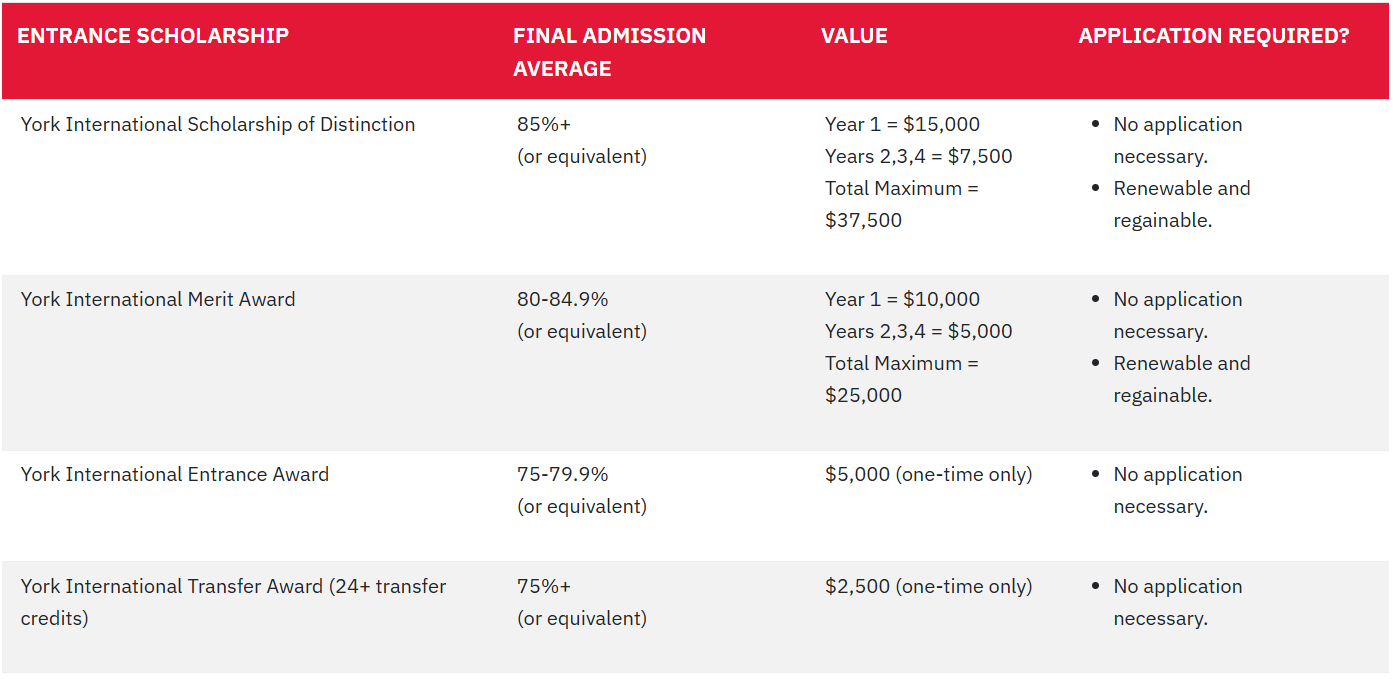Click Renewable and regainable in Distinction row
The width and height of the screenshot is (1393, 679).
pyautogui.click(x=1181, y=204)
